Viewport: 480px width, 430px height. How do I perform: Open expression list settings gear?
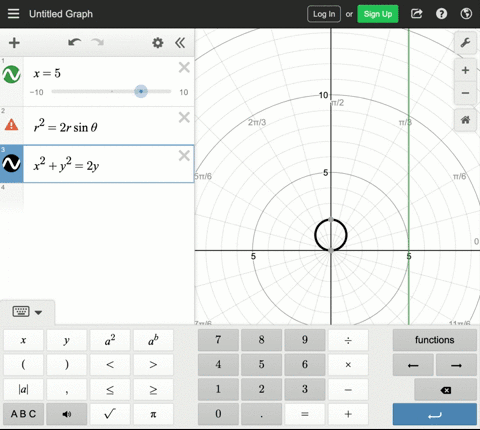tap(158, 43)
